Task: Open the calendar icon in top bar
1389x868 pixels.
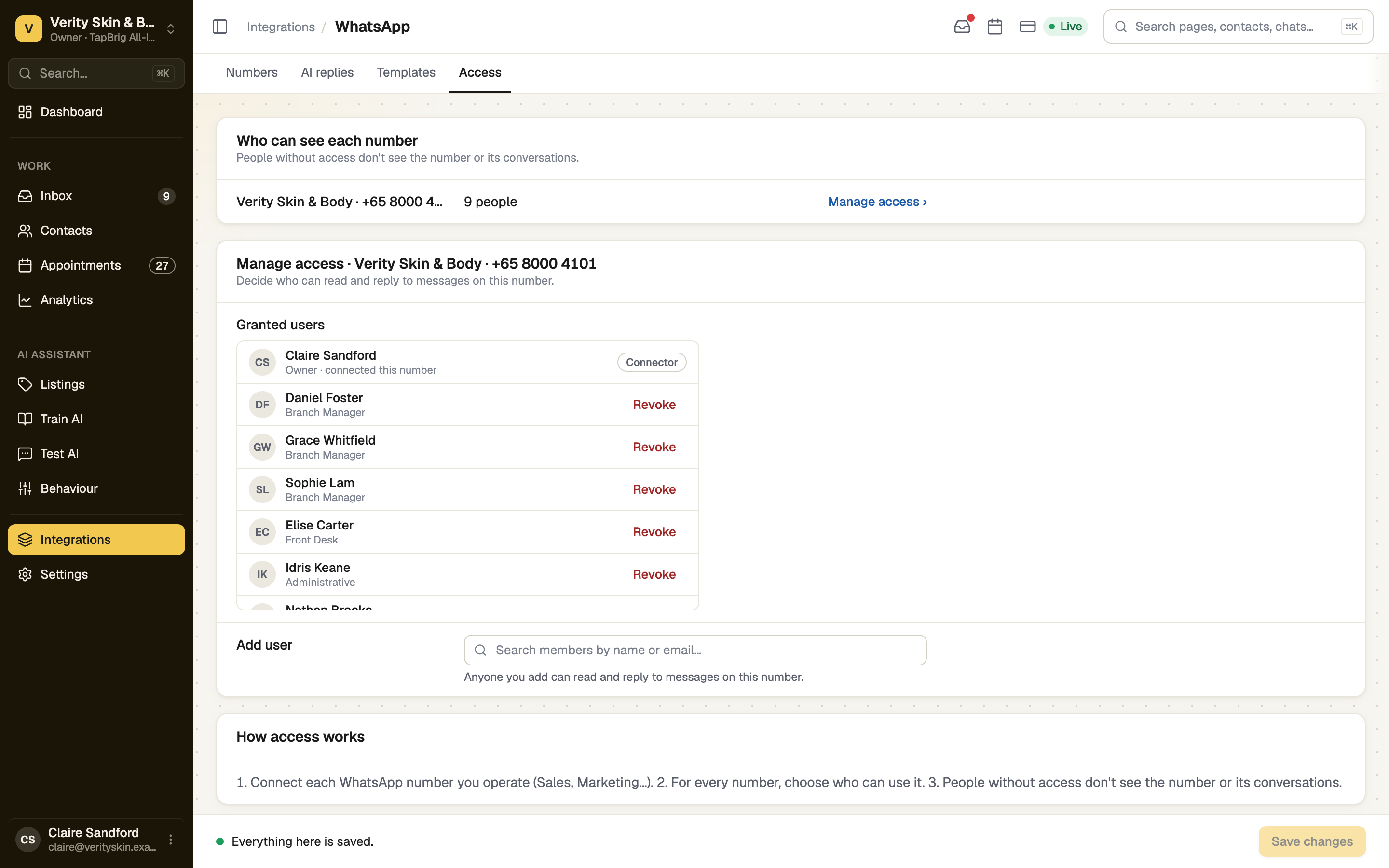Action: point(994,27)
